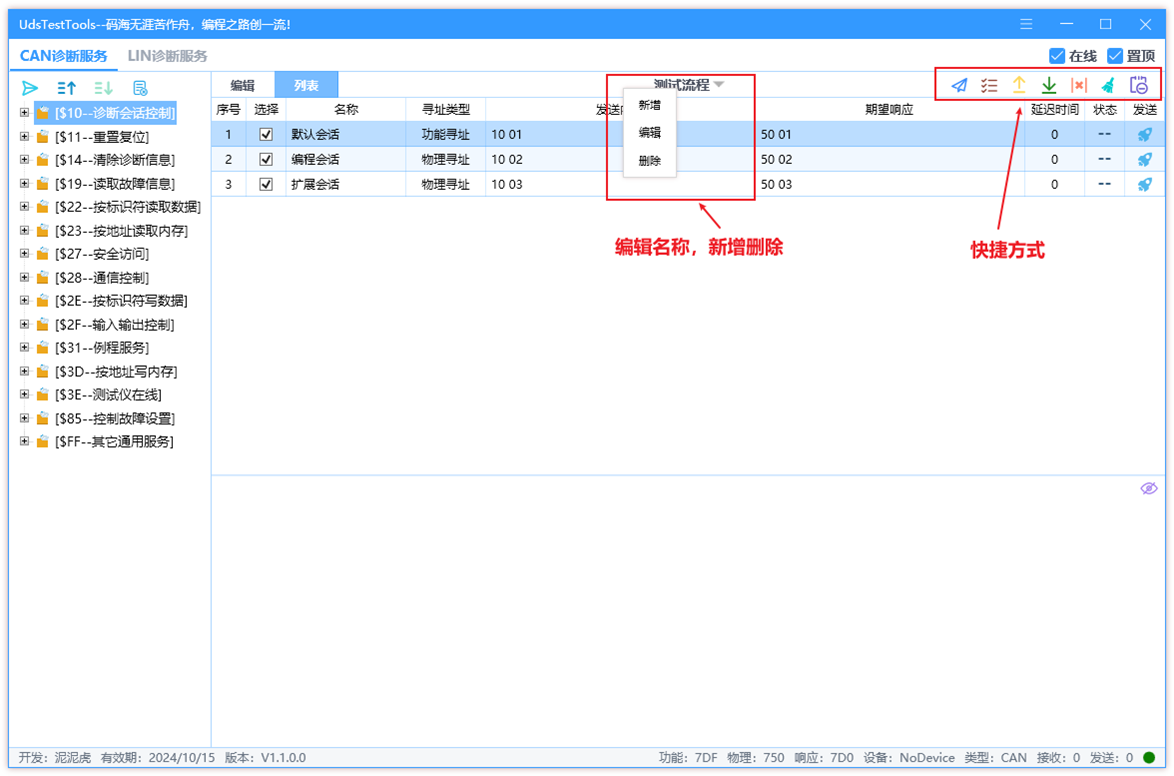The image size is (1174, 776).
Task: Click the folder icon of $3E--测试仪在线
Action: [43, 395]
